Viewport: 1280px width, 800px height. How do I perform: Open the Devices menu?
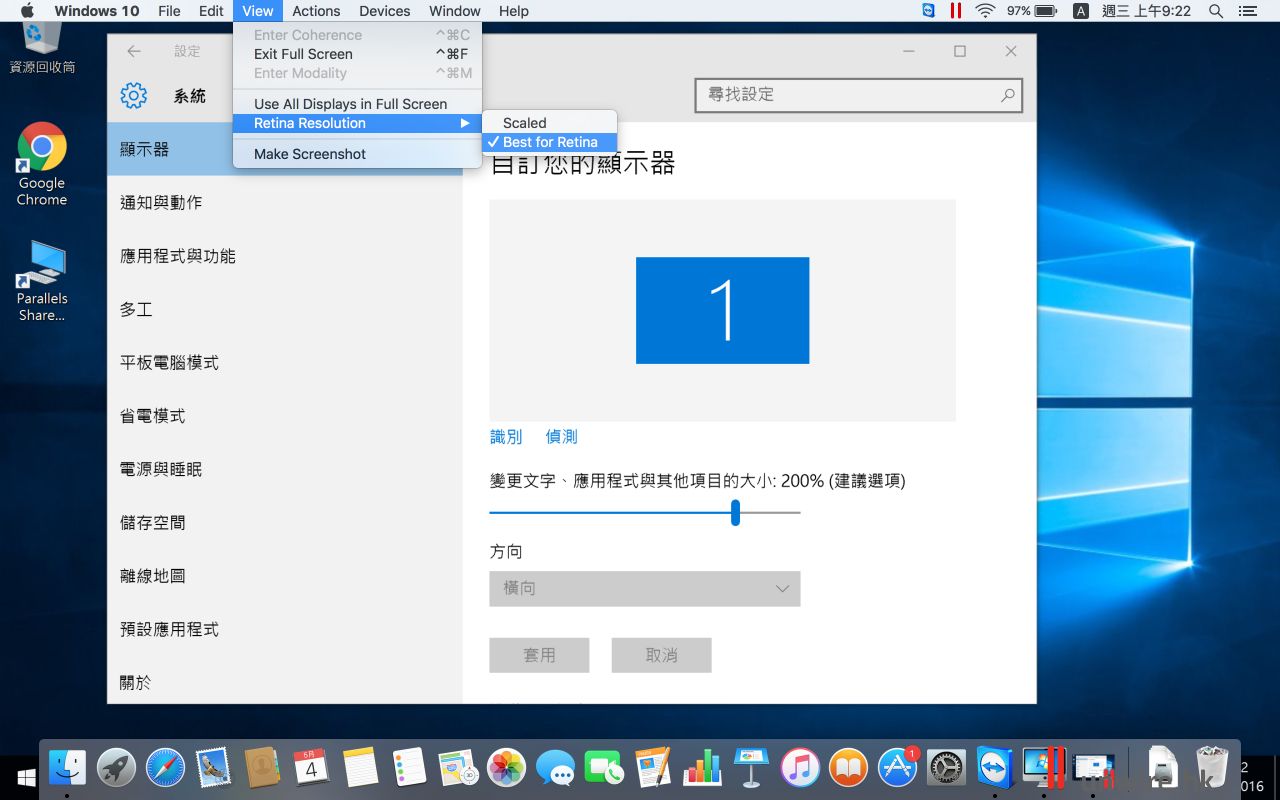(x=384, y=11)
